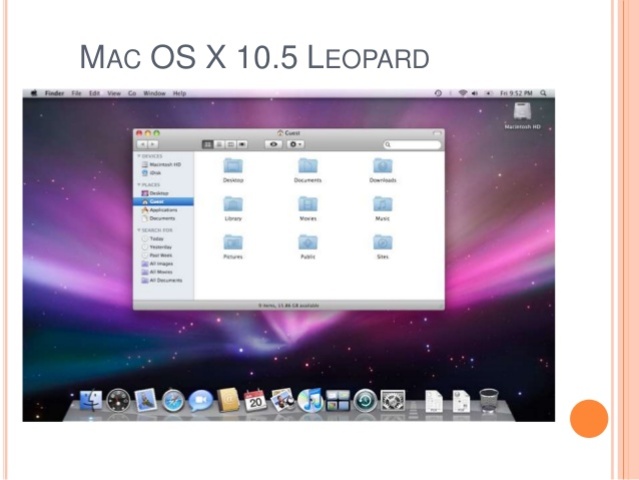Select the Macintosh HD desktop drive icon
The image size is (639, 480).
pyautogui.click(x=522, y=112)
